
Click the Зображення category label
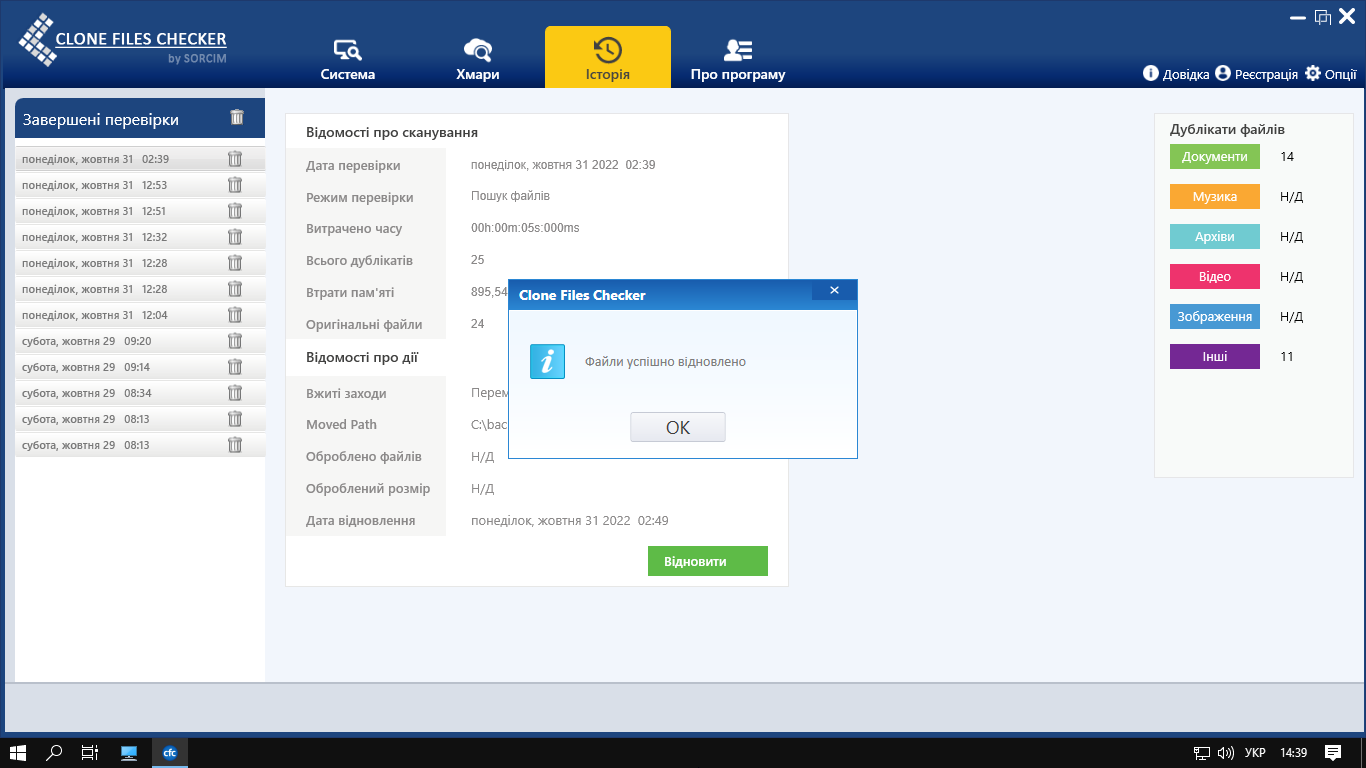tap(1215, 317)
